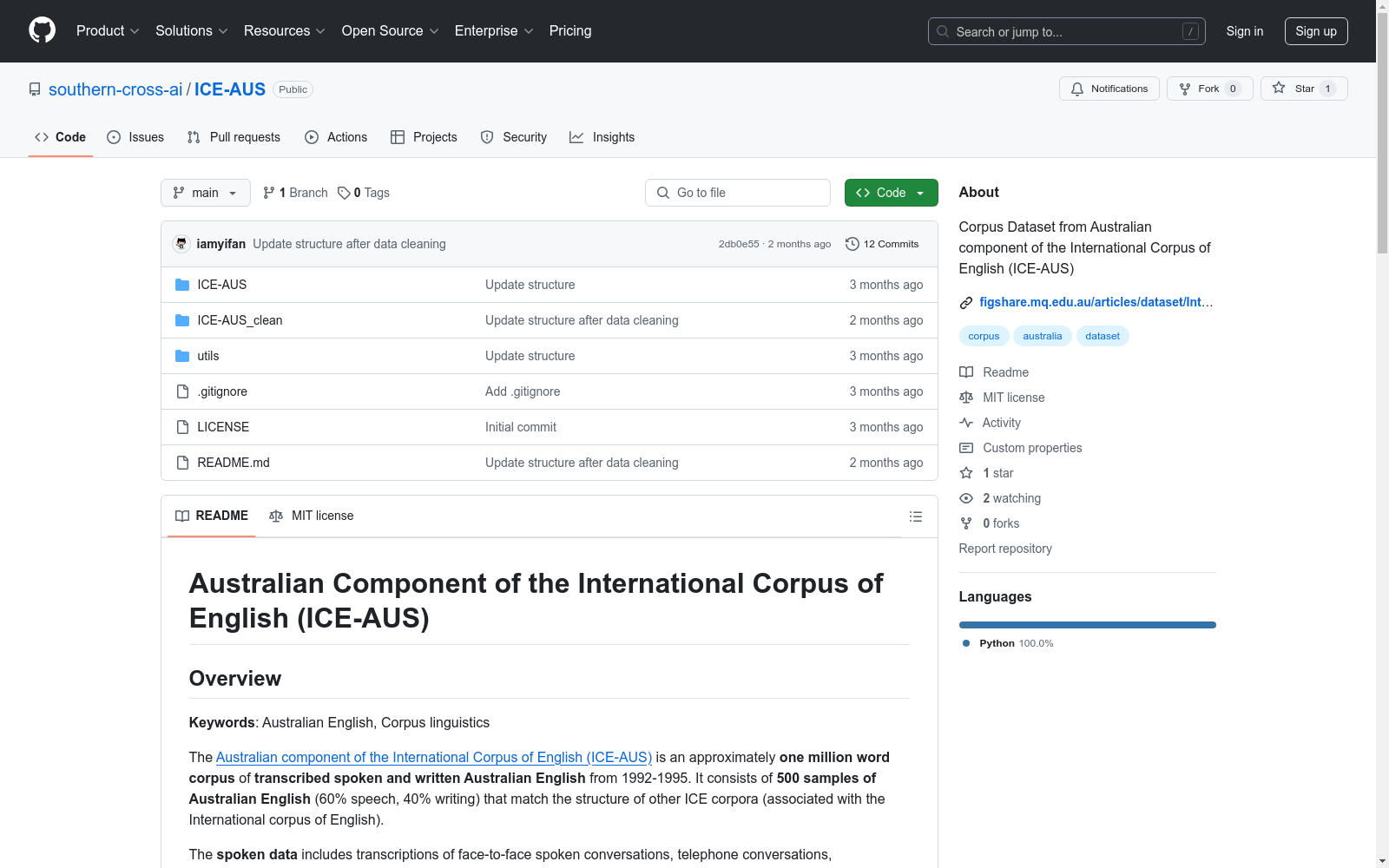Click the Sign in link

coord(1244,31)
